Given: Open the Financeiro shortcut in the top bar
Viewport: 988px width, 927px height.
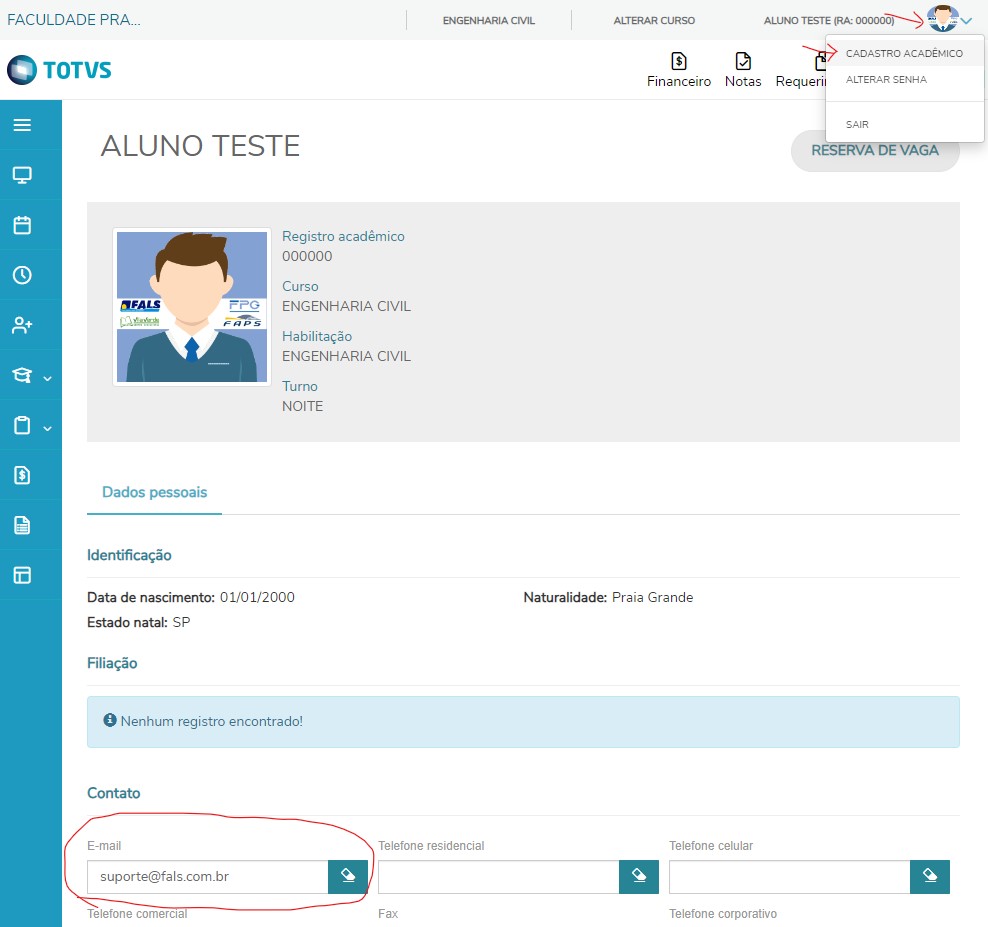Looking at the screenshot, I should click(679, 70).
